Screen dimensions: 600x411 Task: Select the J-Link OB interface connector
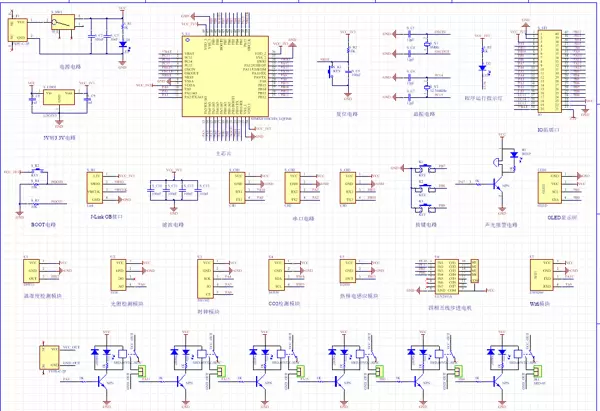click(x=95, y=188)
